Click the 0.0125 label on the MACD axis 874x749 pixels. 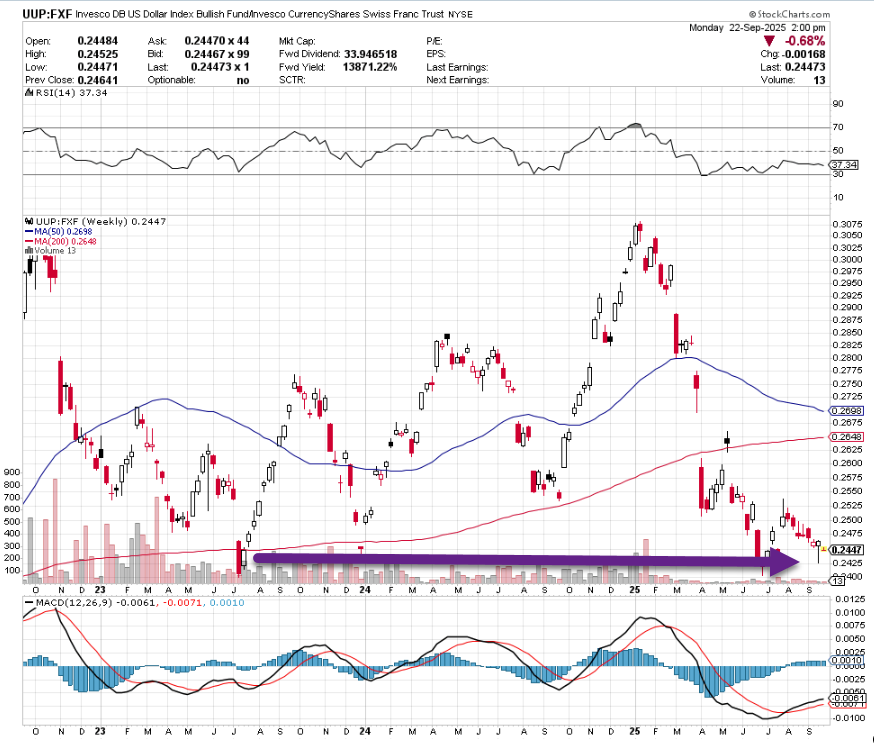click(x=849, y=599)
